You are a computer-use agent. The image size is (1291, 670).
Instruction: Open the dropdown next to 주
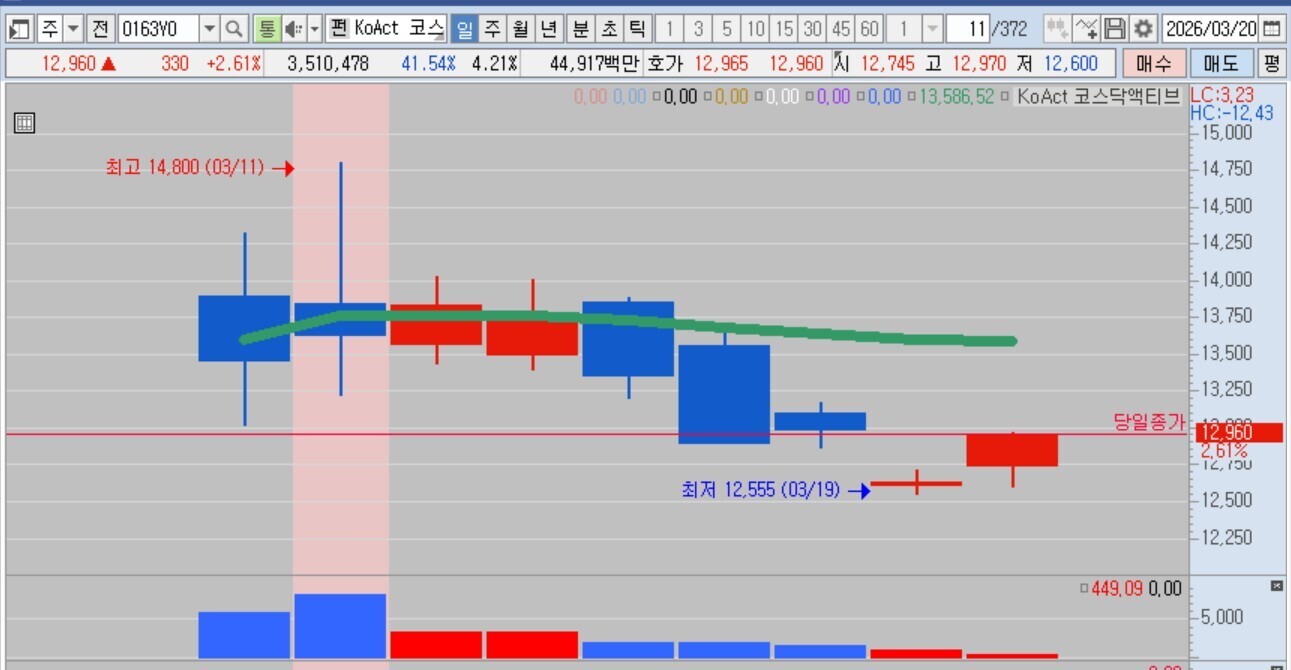pos(72,28)
